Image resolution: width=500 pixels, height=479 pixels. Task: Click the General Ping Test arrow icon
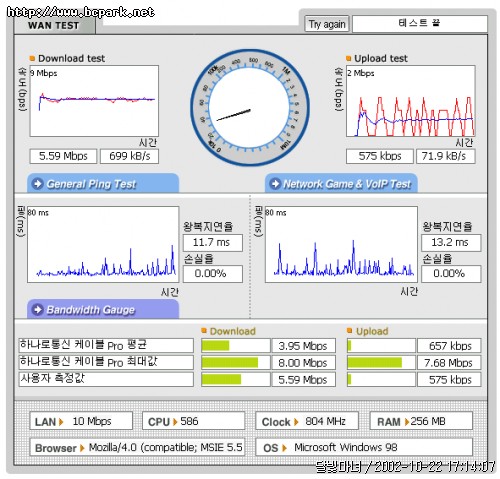[37, 183]
